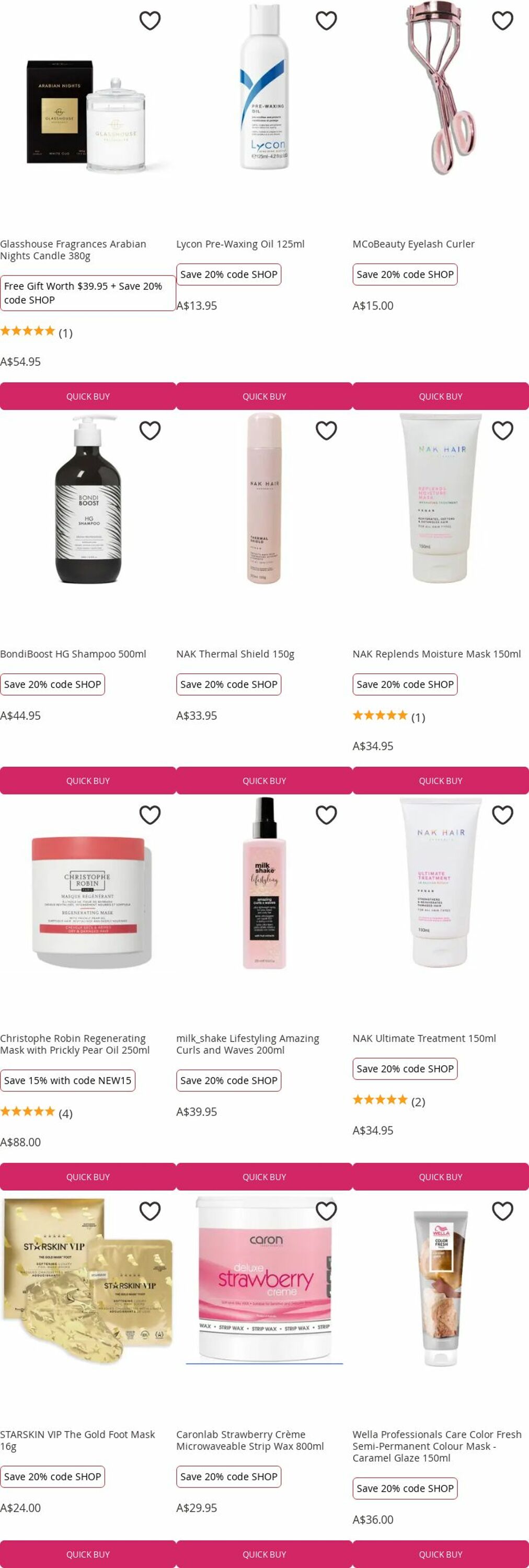Save NAK Thermal Shield to wishlist

click(326, 430)
